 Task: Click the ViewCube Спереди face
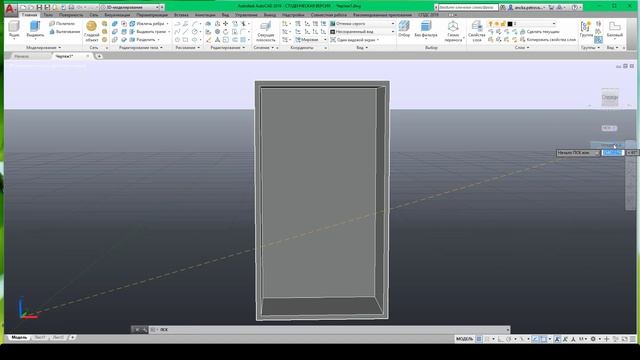pyautogui.click(x=610, y=98)
